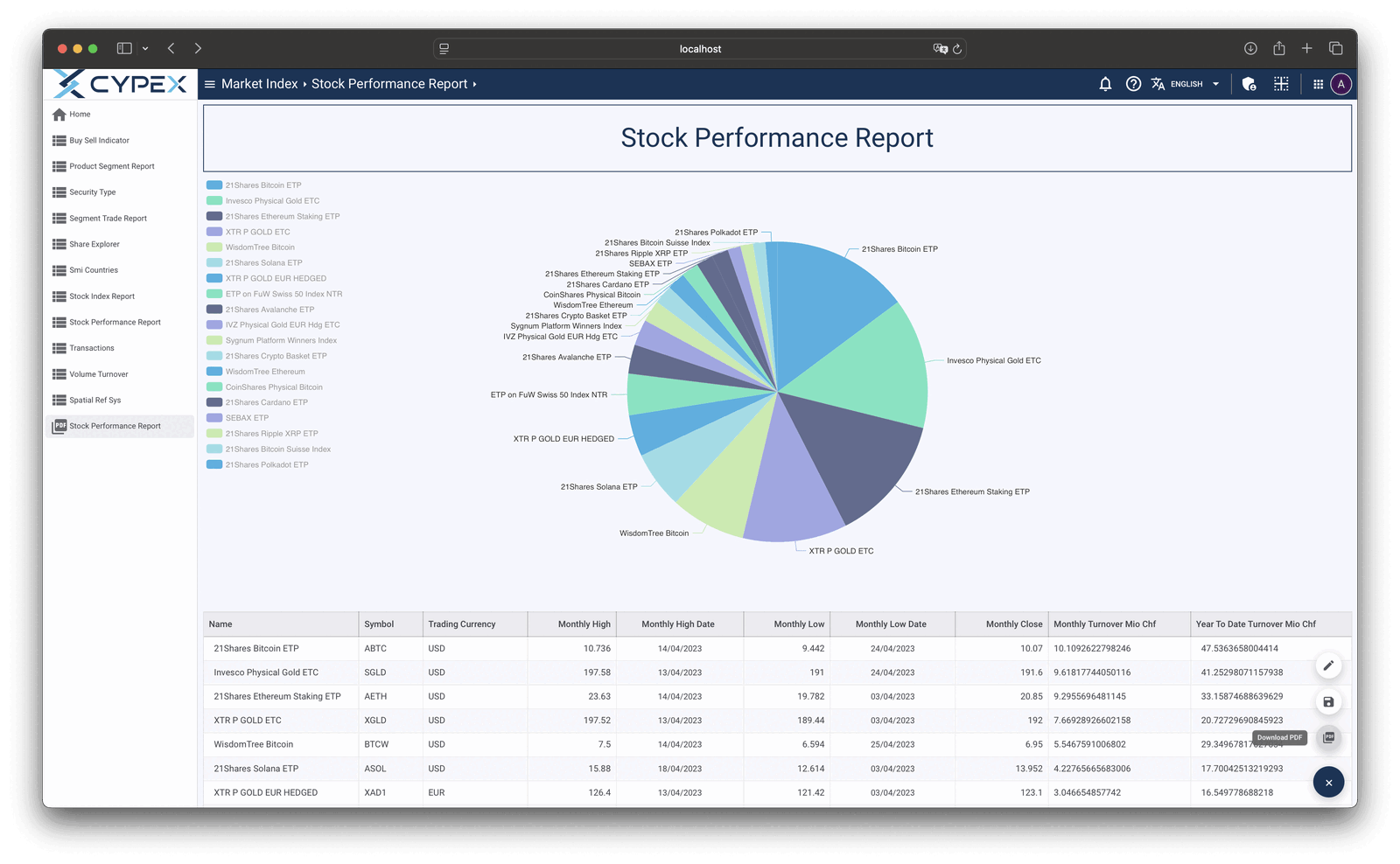Toggle Sygnum Platform Winners Index in legend
1400x864 pixels.
click(x=272, y=341)
